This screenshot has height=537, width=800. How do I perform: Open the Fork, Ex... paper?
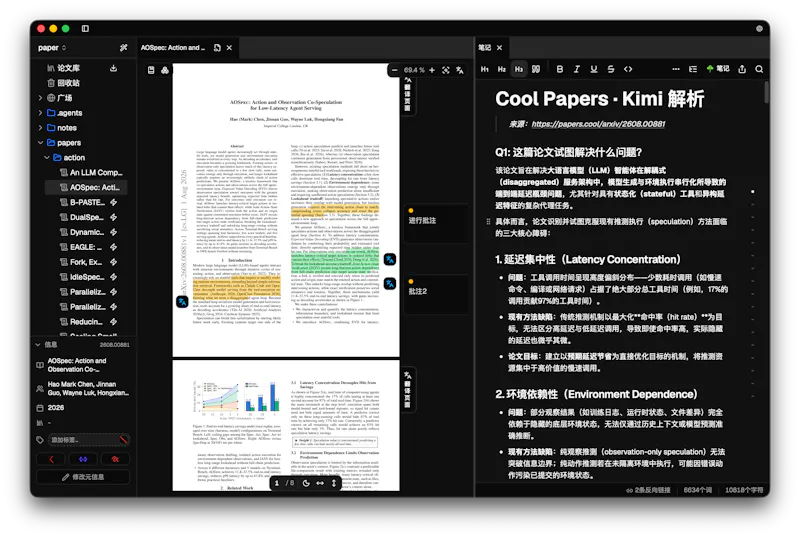[x=82, y=262]
